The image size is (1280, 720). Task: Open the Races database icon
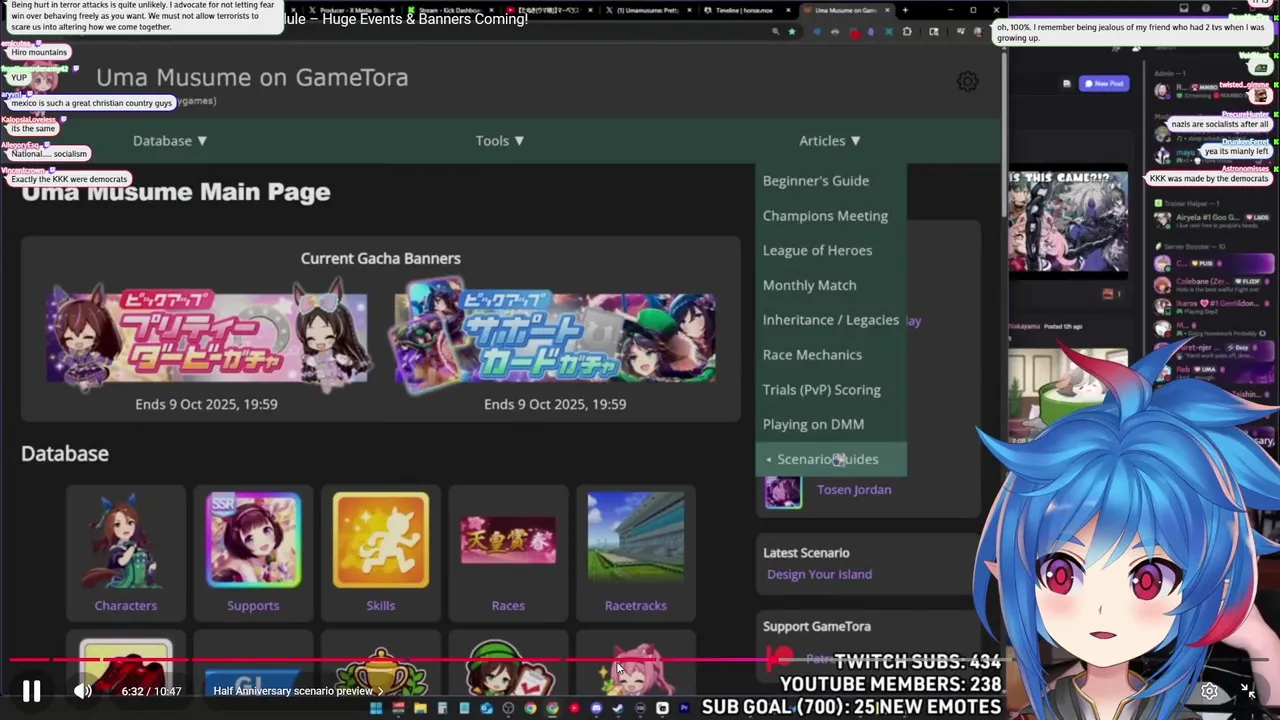click(x=508, y=552)
